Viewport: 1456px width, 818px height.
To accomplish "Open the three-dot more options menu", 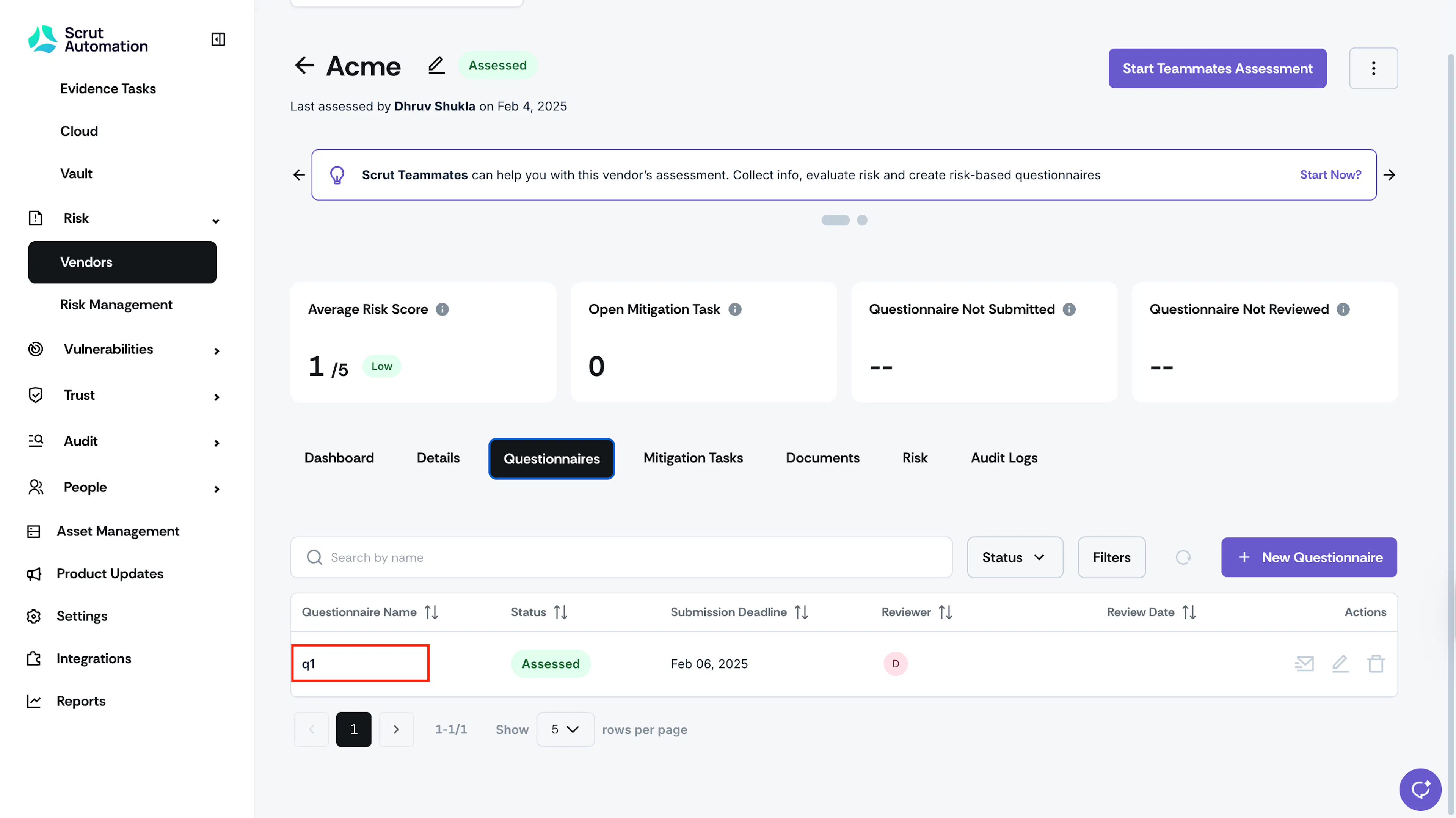I will pos(1373,68).
